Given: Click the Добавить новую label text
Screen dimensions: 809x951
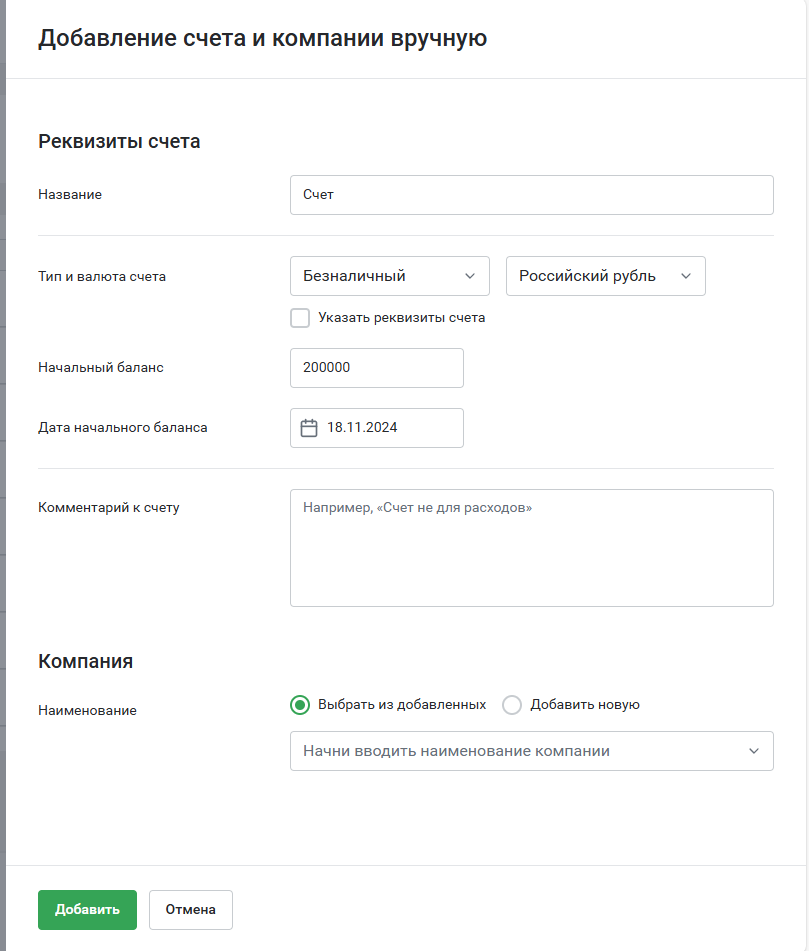Looking at the screenshot, I should tap(585, 705).
